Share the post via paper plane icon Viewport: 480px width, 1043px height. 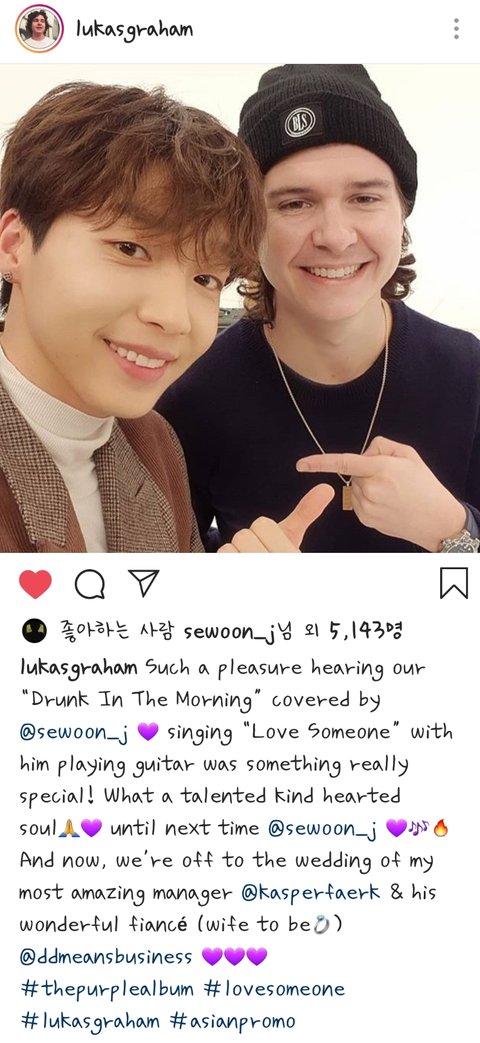(x=144, y=583)
